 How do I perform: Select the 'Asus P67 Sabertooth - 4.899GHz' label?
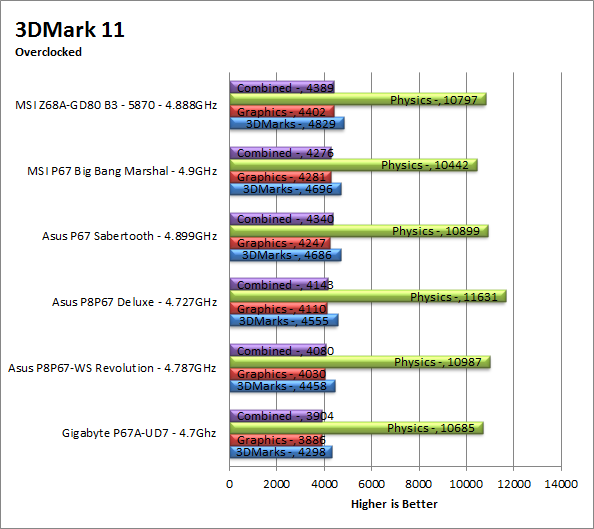[x=129, y=236]
